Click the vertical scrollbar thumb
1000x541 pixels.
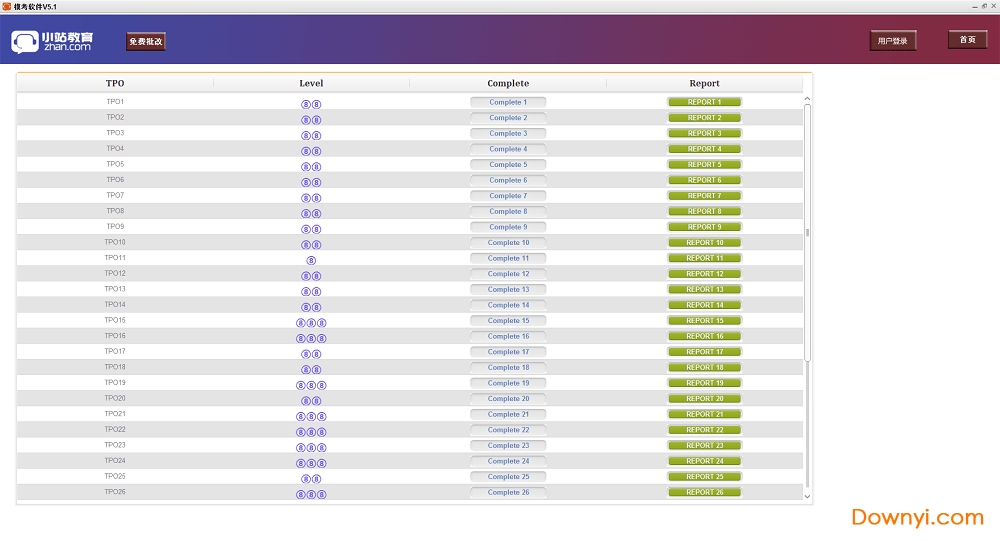(807, 232)
